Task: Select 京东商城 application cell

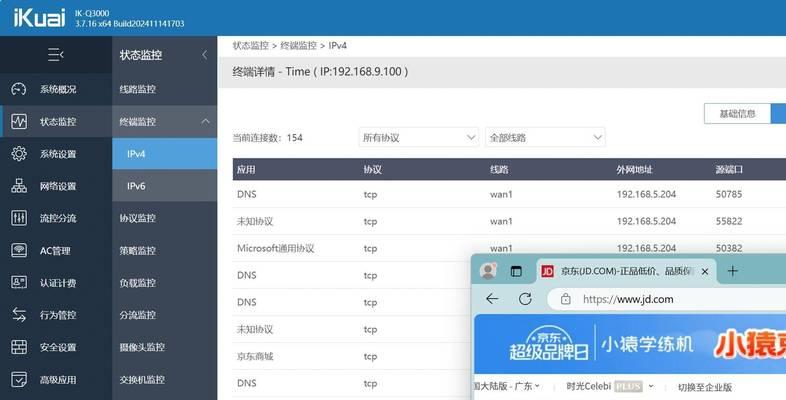Action: pyautogui.click(x=255, y=356)
